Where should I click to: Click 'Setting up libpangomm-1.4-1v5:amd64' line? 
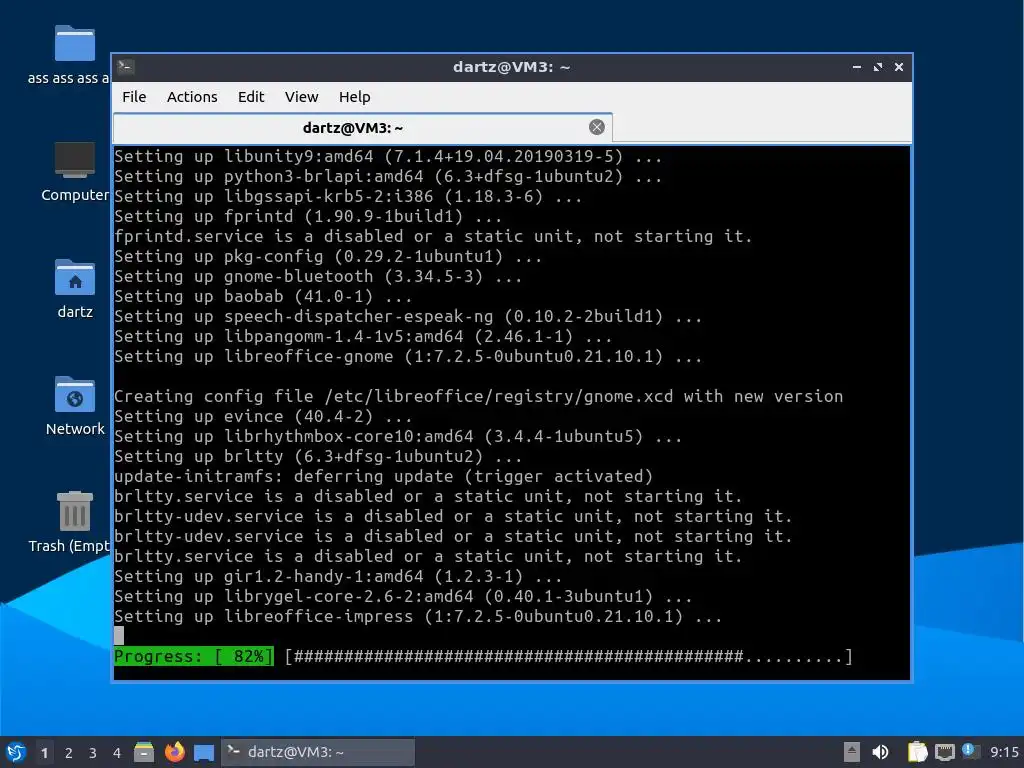(363, 336)
